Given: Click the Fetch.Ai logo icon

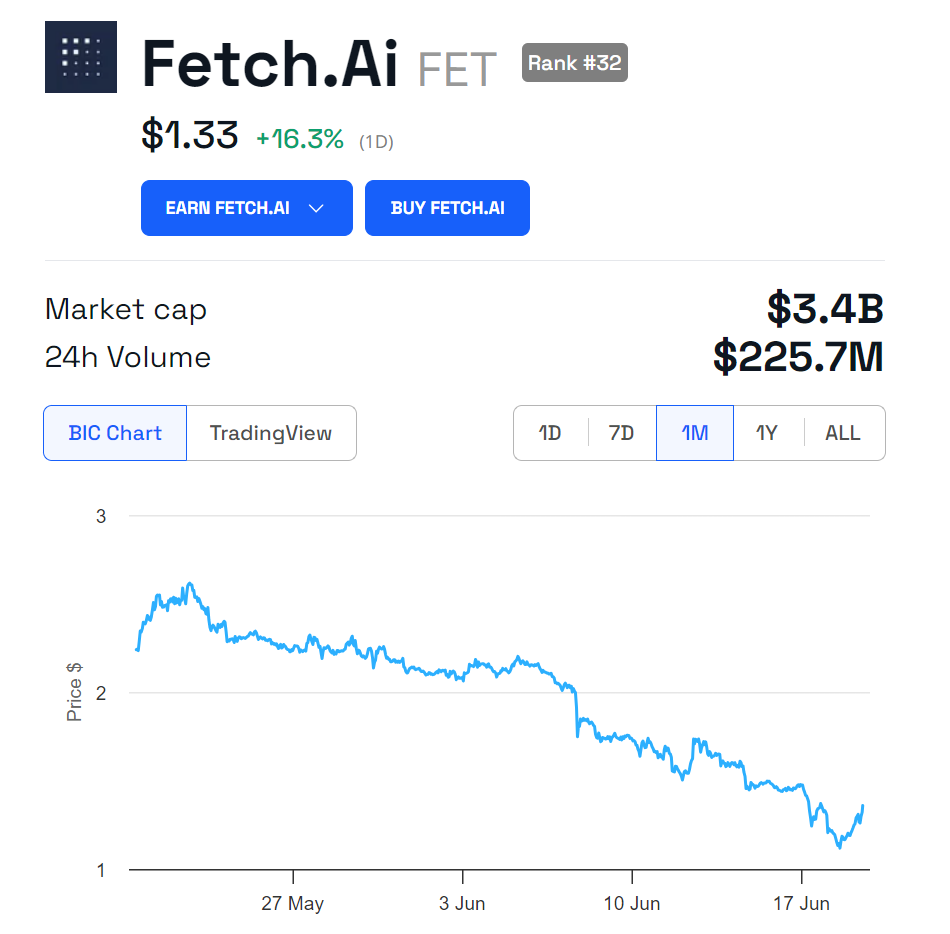Looking at the screenshot, I should pyautogui.click(x=81, y=57).
